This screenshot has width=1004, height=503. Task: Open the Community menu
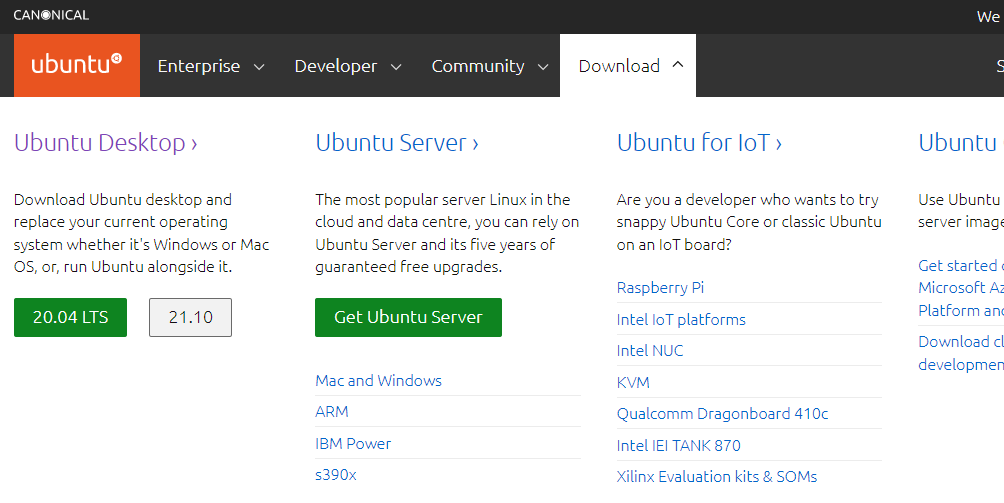tap(490, 66)
